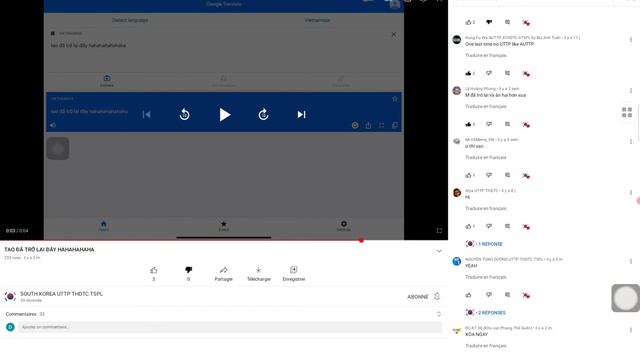Download the video with Télécharger

pos(259,273)
